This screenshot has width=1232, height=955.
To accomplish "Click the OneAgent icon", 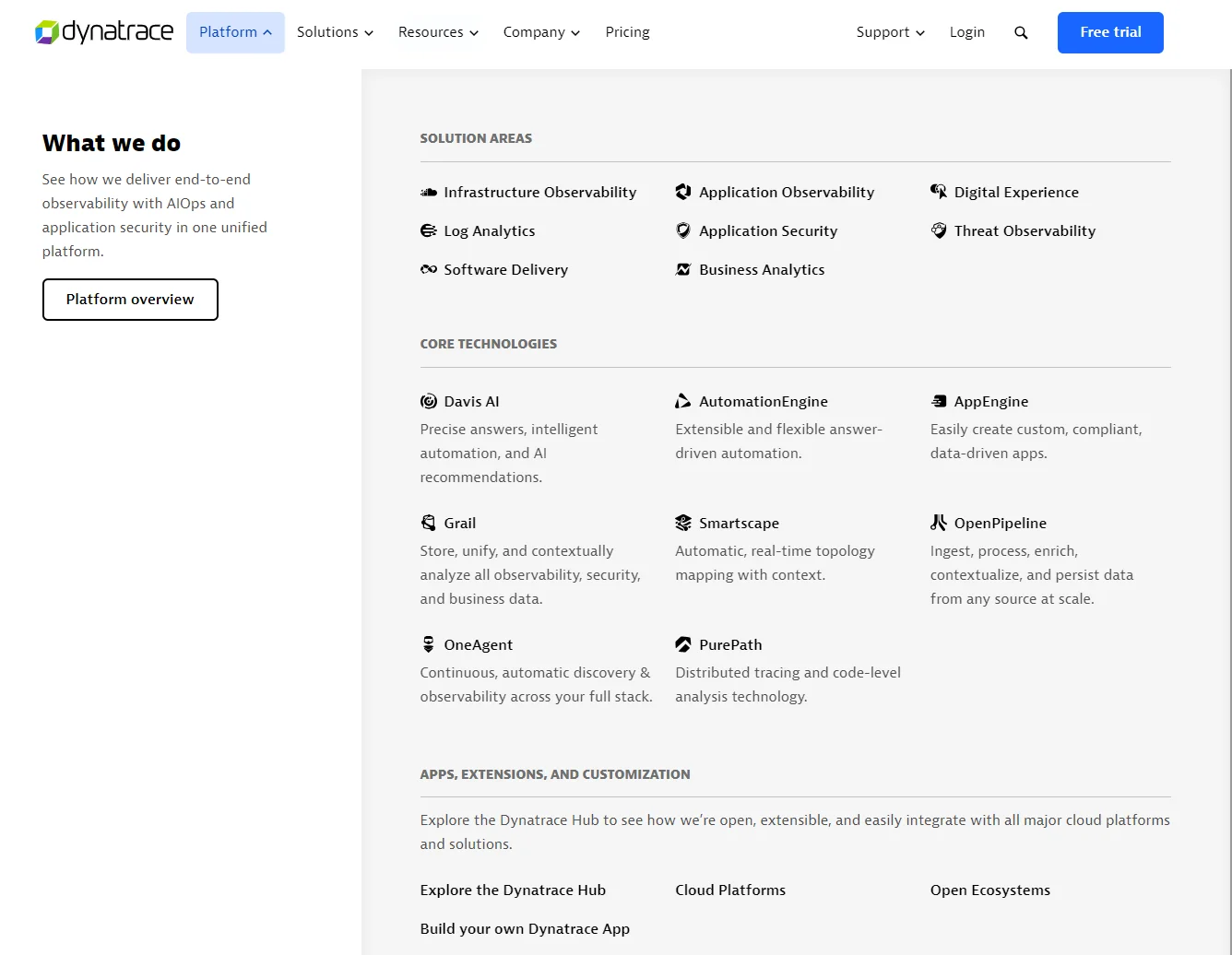I will (429, 644).
